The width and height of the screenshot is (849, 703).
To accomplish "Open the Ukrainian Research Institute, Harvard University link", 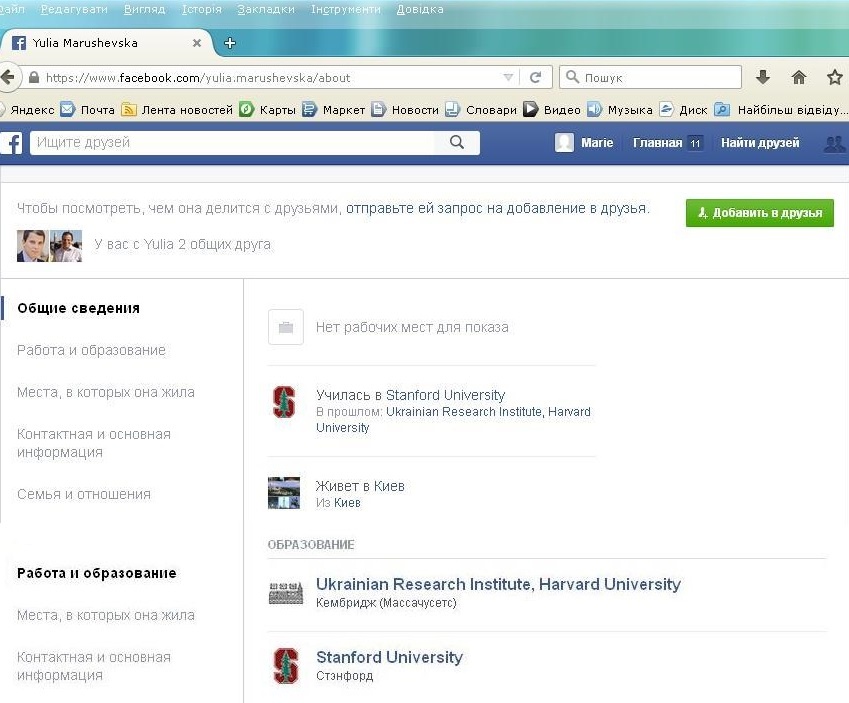I will coord(498,584).
